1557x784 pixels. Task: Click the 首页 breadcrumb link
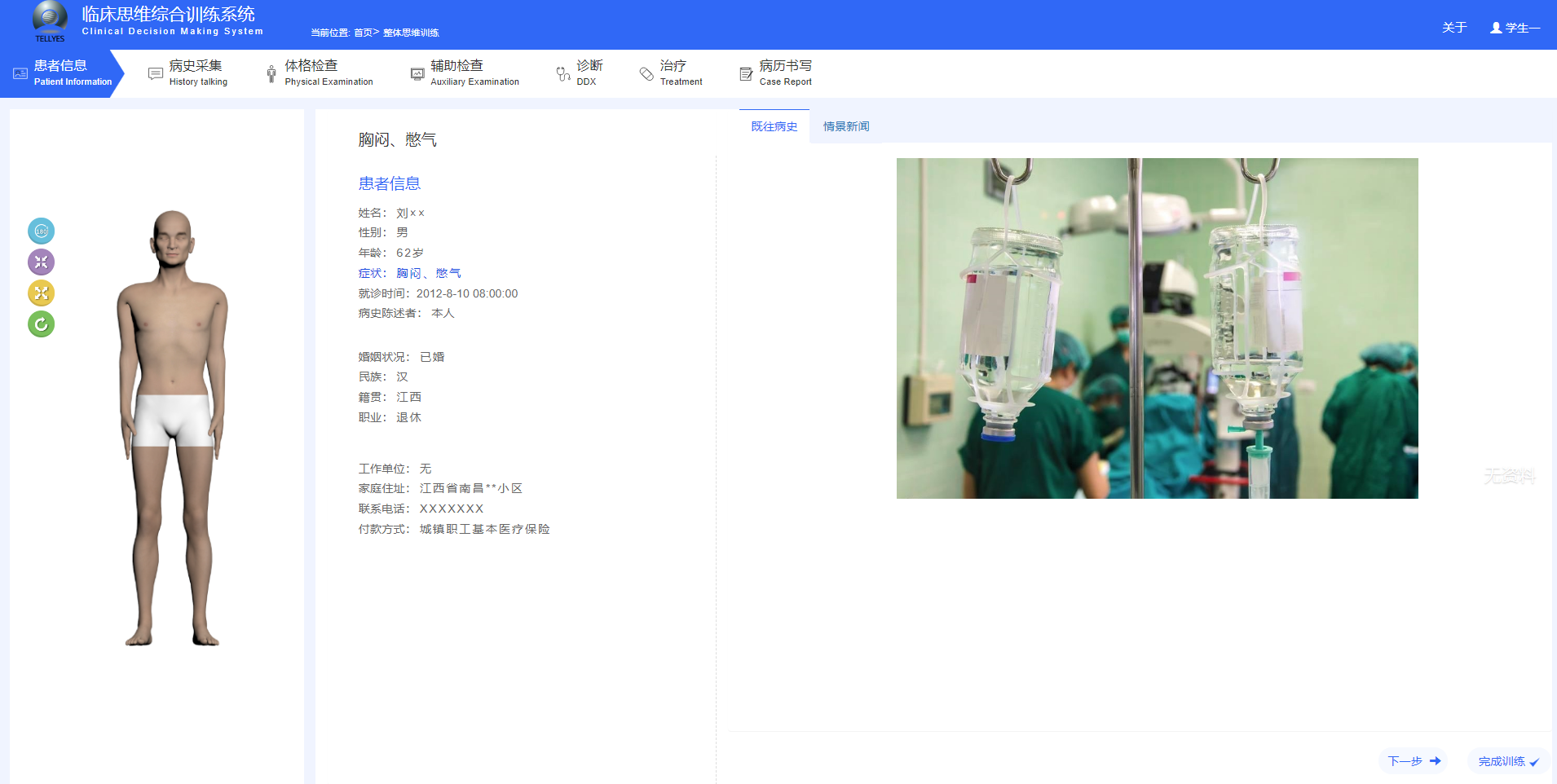[363, 33]
